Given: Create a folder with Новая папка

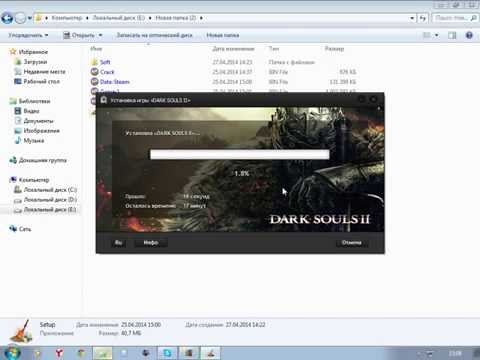Looking at the screenshot, I should pyautogui.click(x=223, y=35).
